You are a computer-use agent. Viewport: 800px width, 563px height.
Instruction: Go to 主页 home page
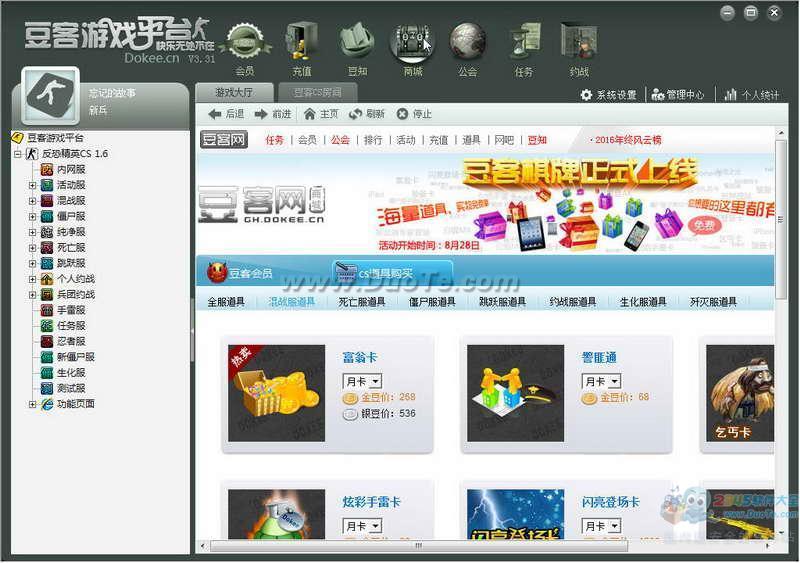pyautogui.click(x=321, y=114)
